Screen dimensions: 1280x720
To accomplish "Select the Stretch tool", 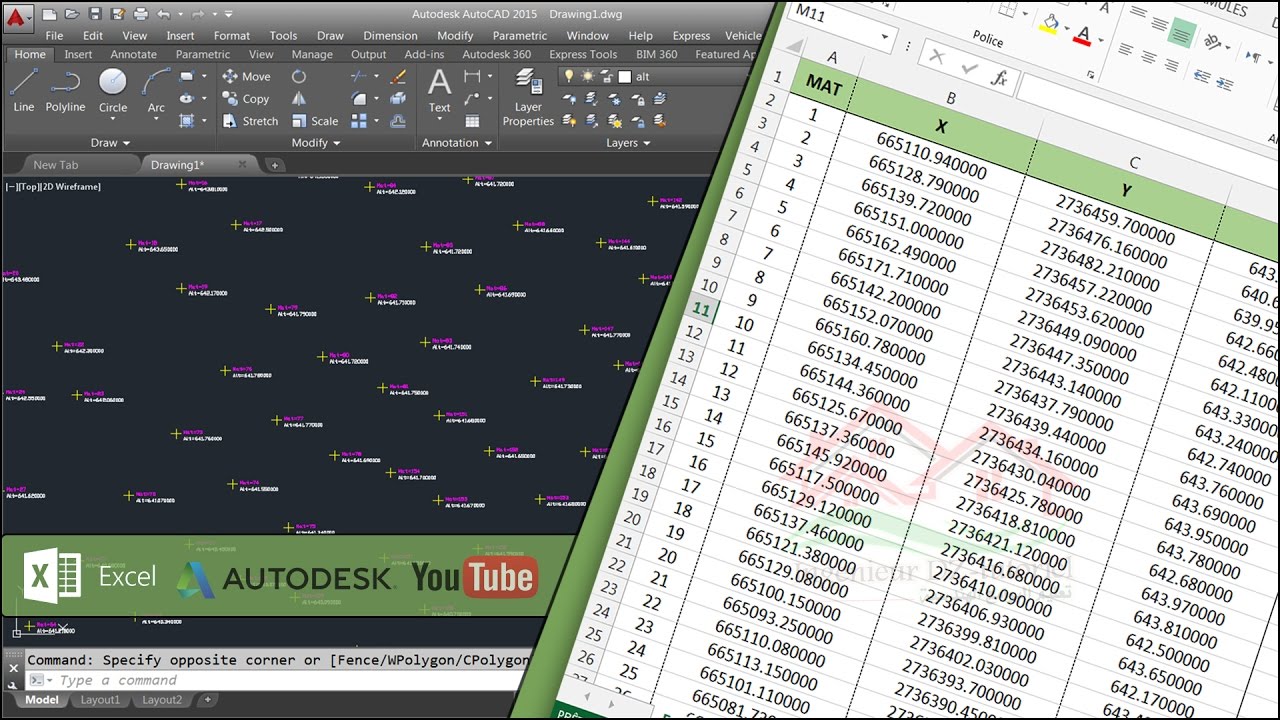I will 250,121.
